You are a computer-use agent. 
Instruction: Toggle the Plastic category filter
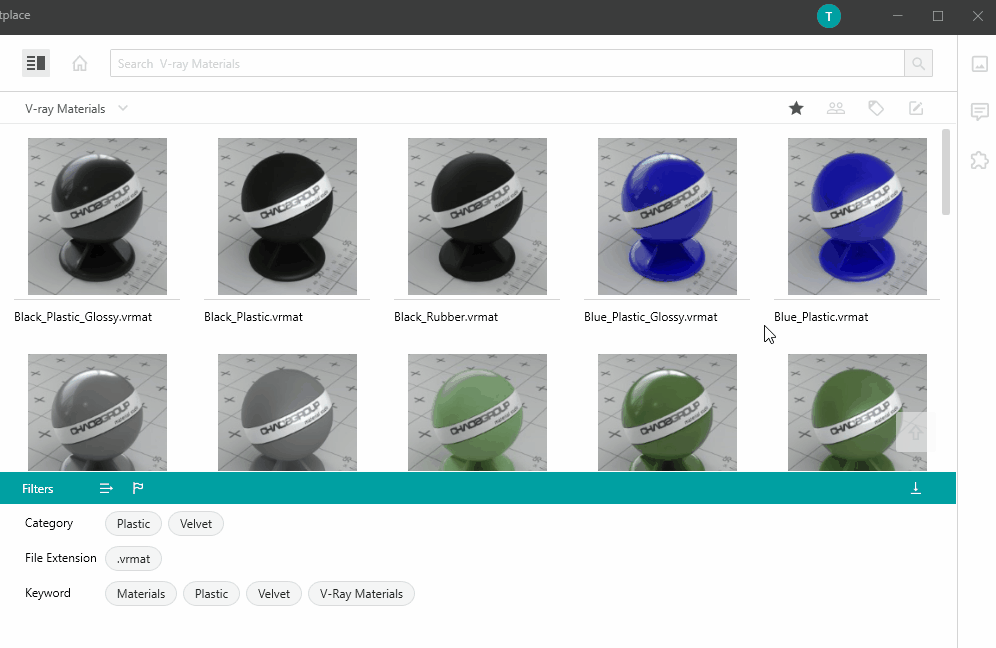coord(133,523)
